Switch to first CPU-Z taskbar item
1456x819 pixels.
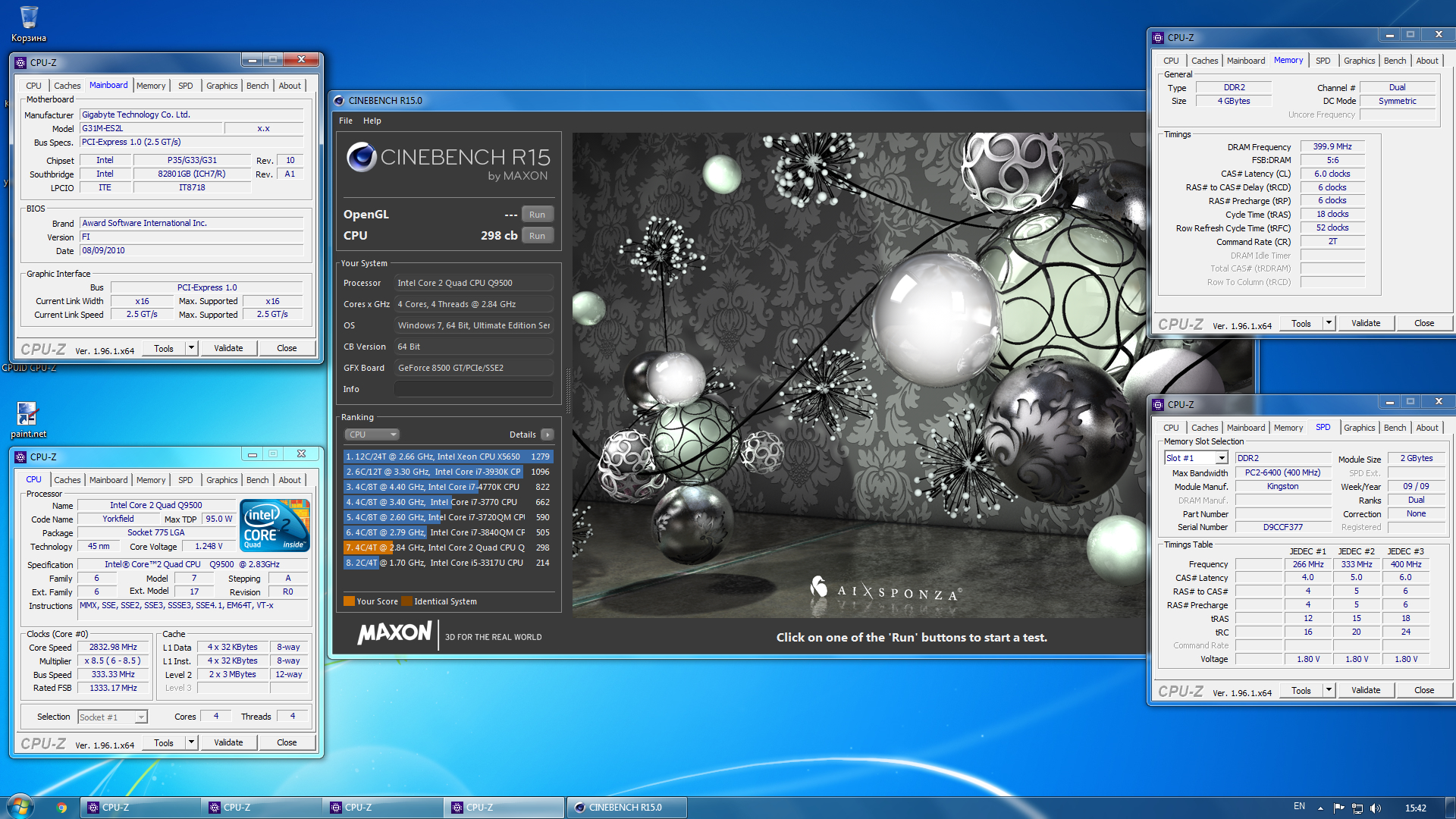(141, 808)
